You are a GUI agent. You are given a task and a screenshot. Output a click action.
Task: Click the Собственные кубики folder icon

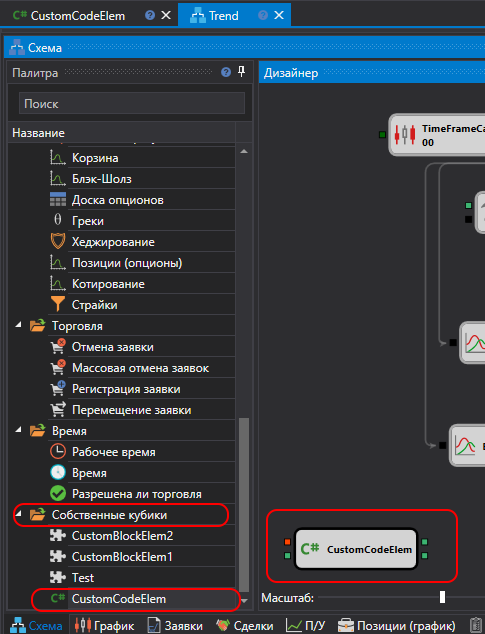pos(38,515)
